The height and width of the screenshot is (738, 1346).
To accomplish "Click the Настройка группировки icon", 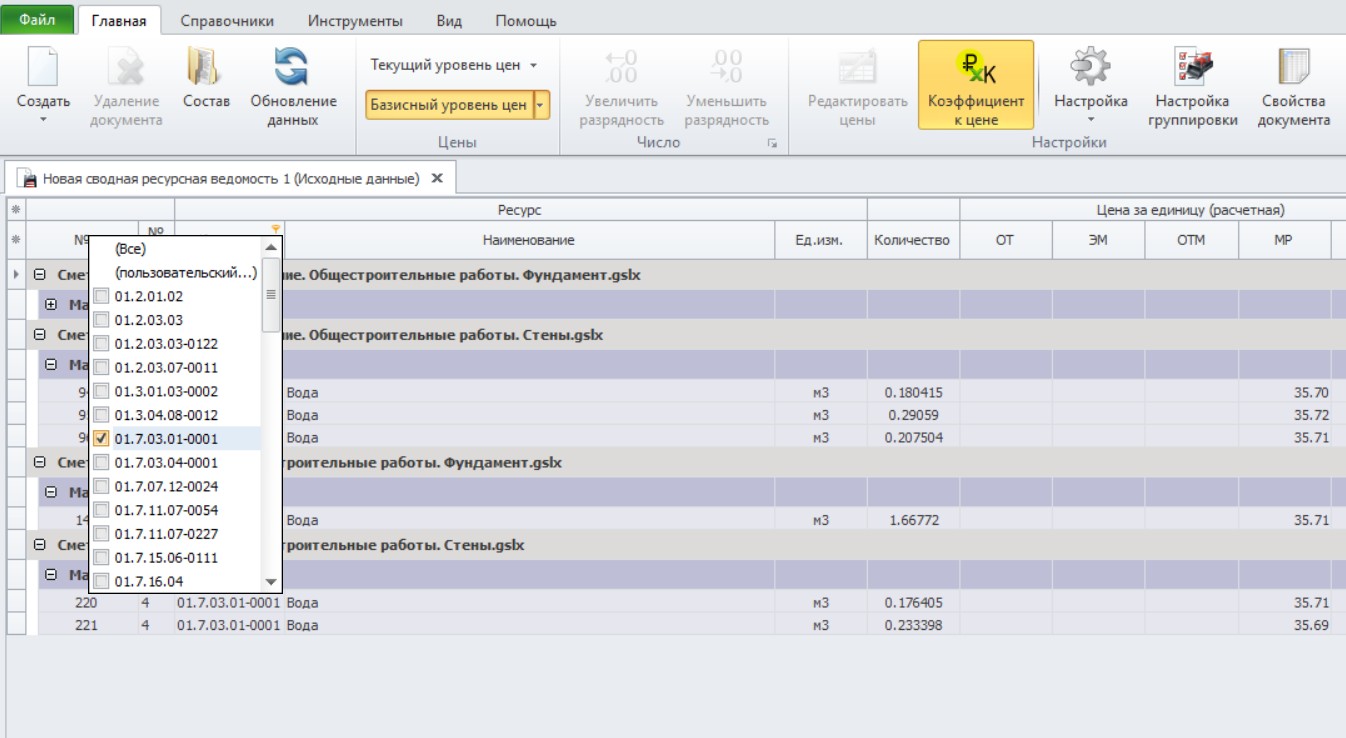I will coord(1192,68).
